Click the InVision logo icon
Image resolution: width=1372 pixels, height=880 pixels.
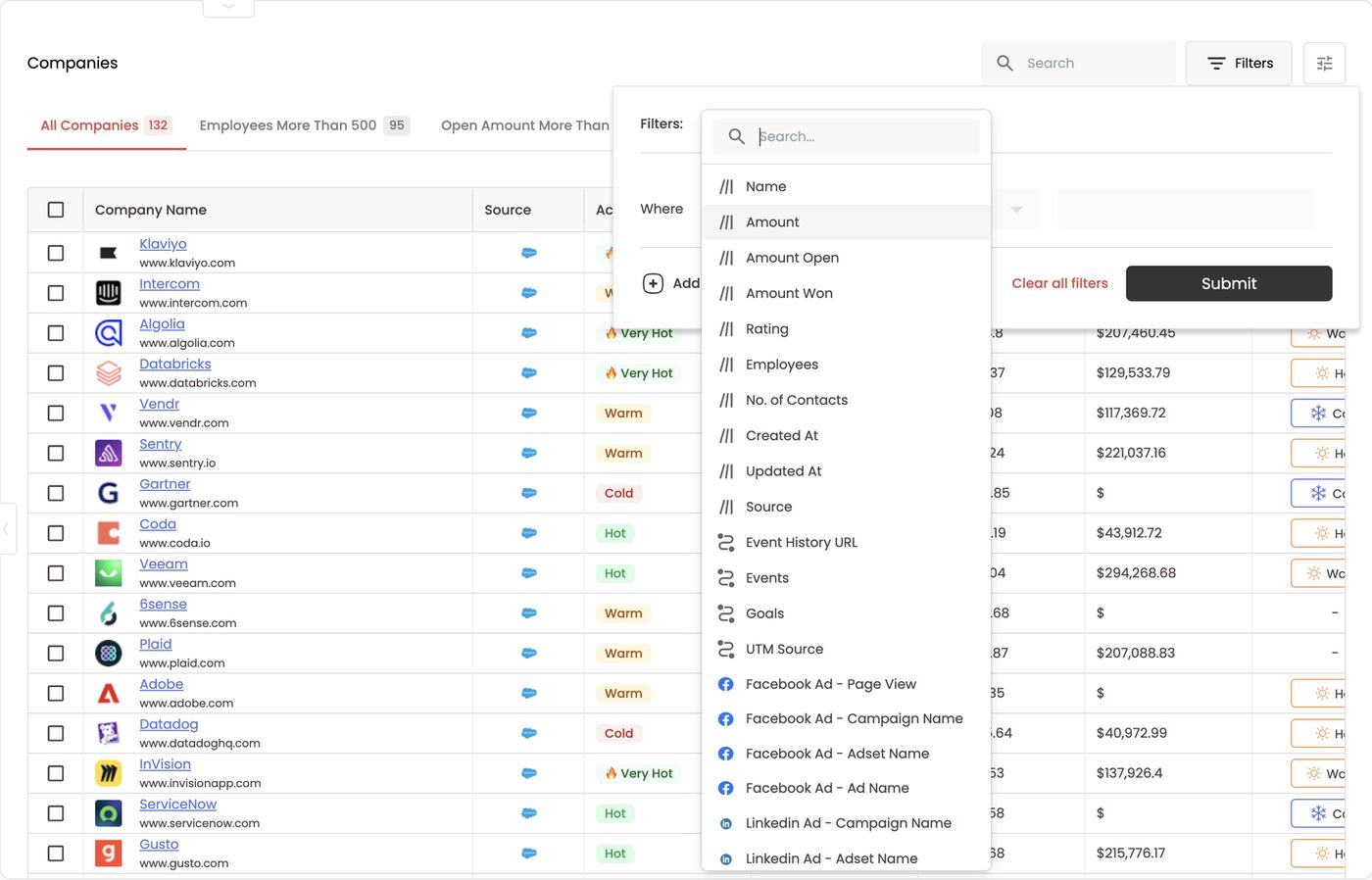[109, 773]
